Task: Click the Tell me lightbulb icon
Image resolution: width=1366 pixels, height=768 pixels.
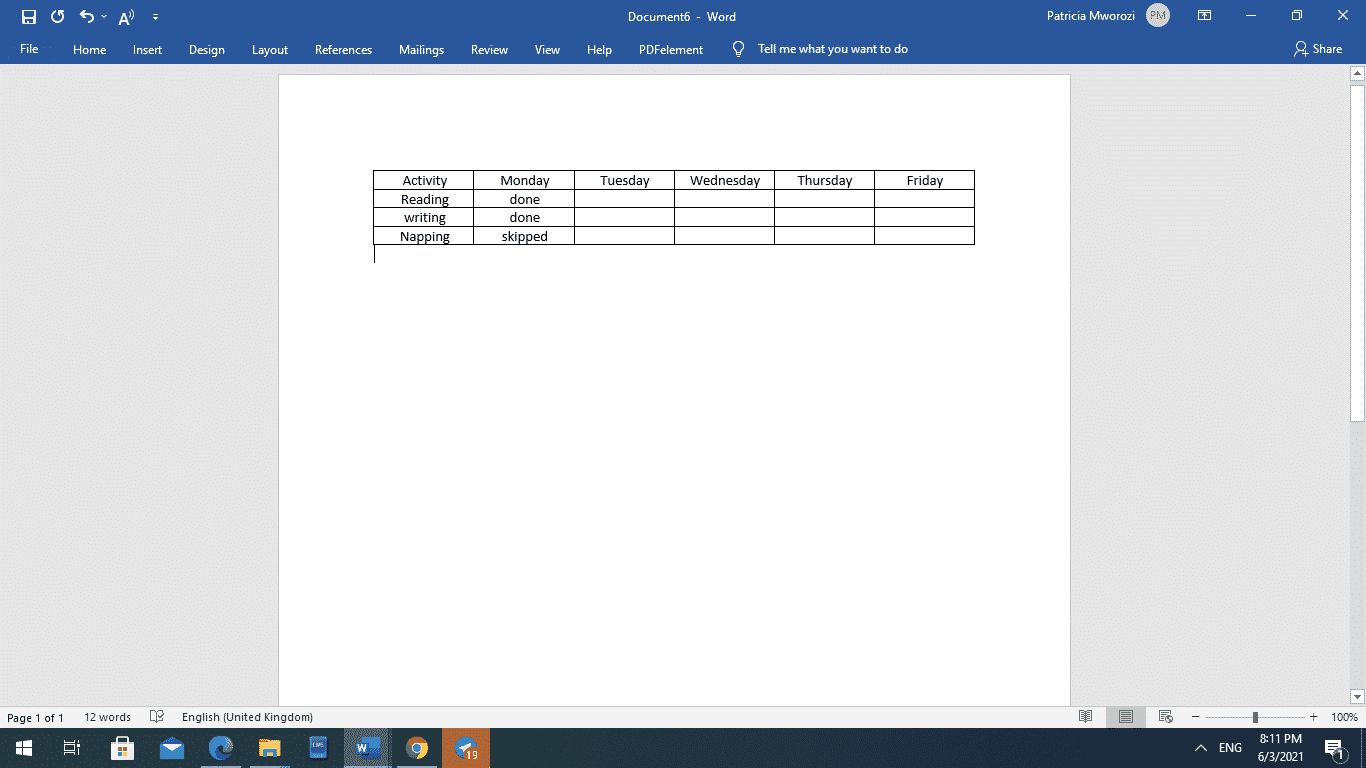Action: point(738,49)
